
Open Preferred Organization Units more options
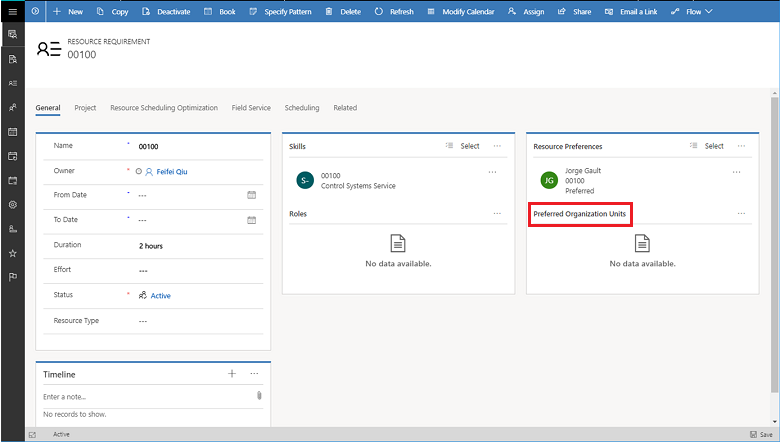pos(741,214)
